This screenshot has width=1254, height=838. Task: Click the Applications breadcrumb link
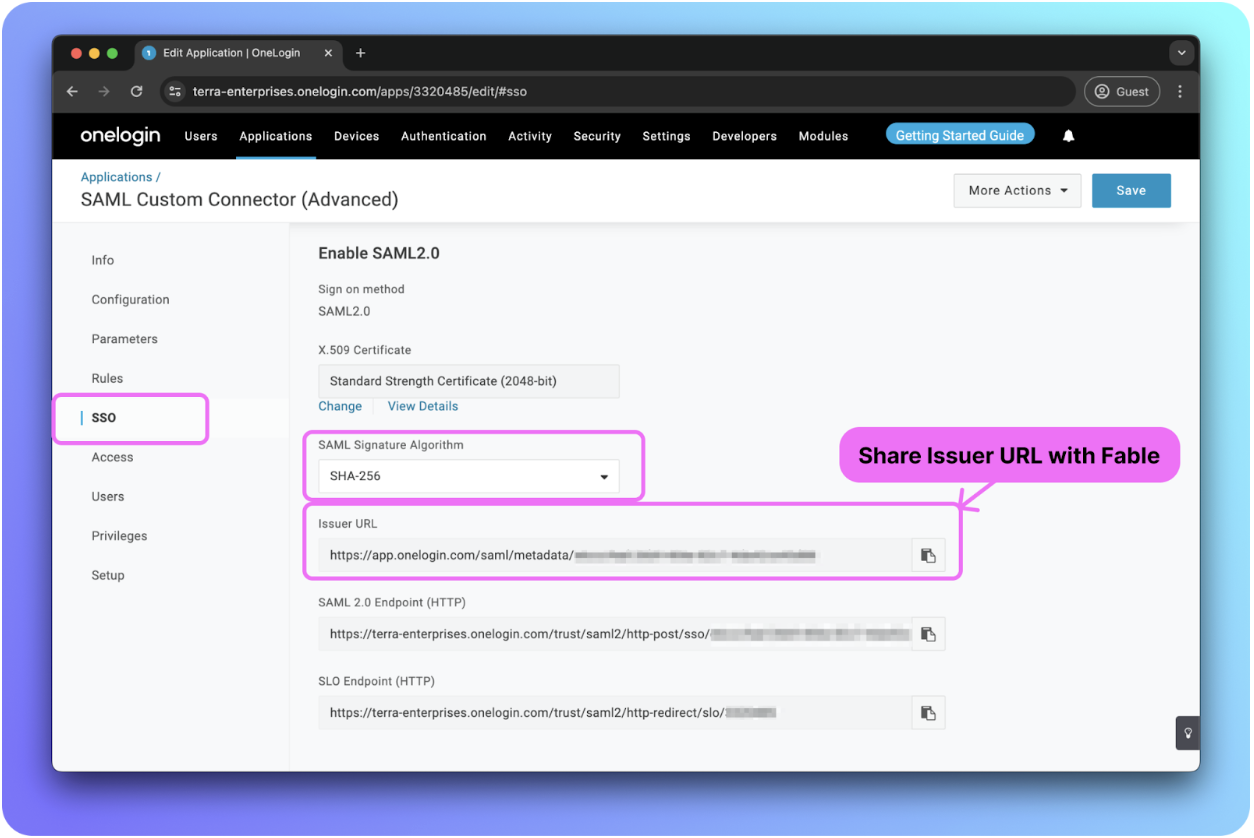point(117,177)
